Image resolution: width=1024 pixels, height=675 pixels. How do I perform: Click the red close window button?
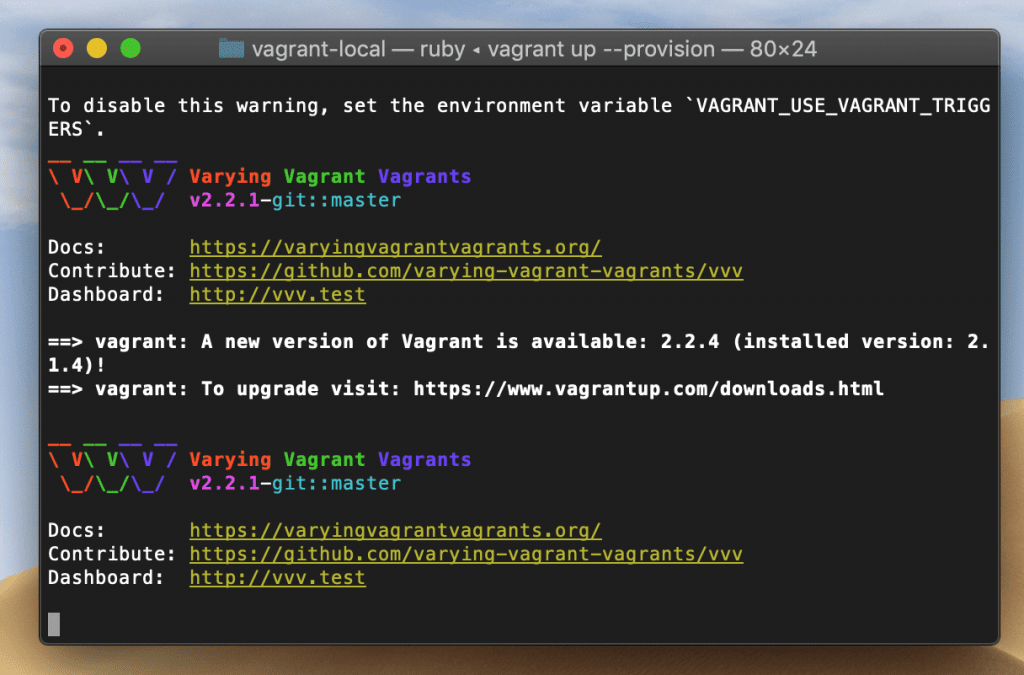[x=63, y=47]
